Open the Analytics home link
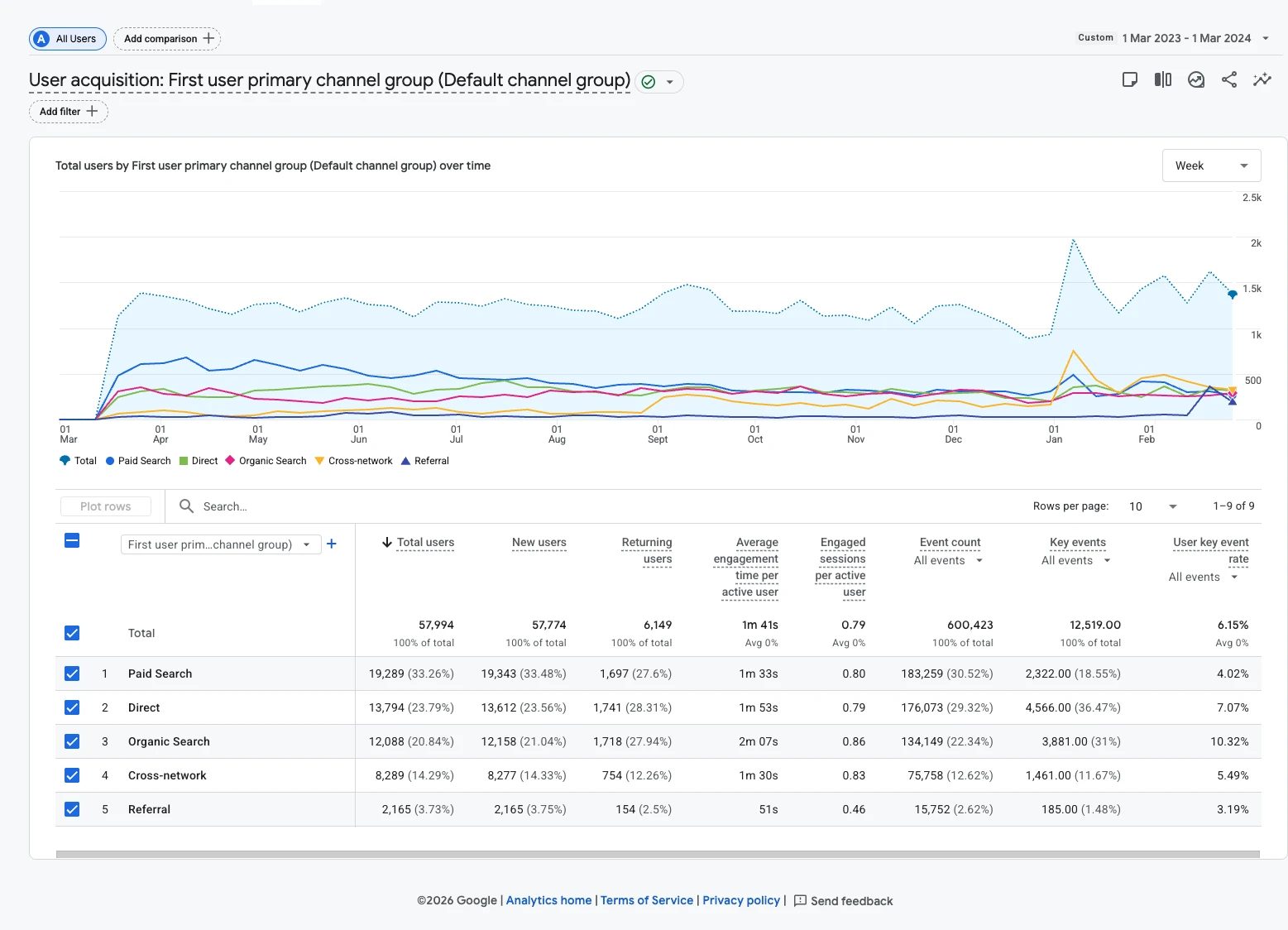Screen dimensions: 1288x930 549,900
